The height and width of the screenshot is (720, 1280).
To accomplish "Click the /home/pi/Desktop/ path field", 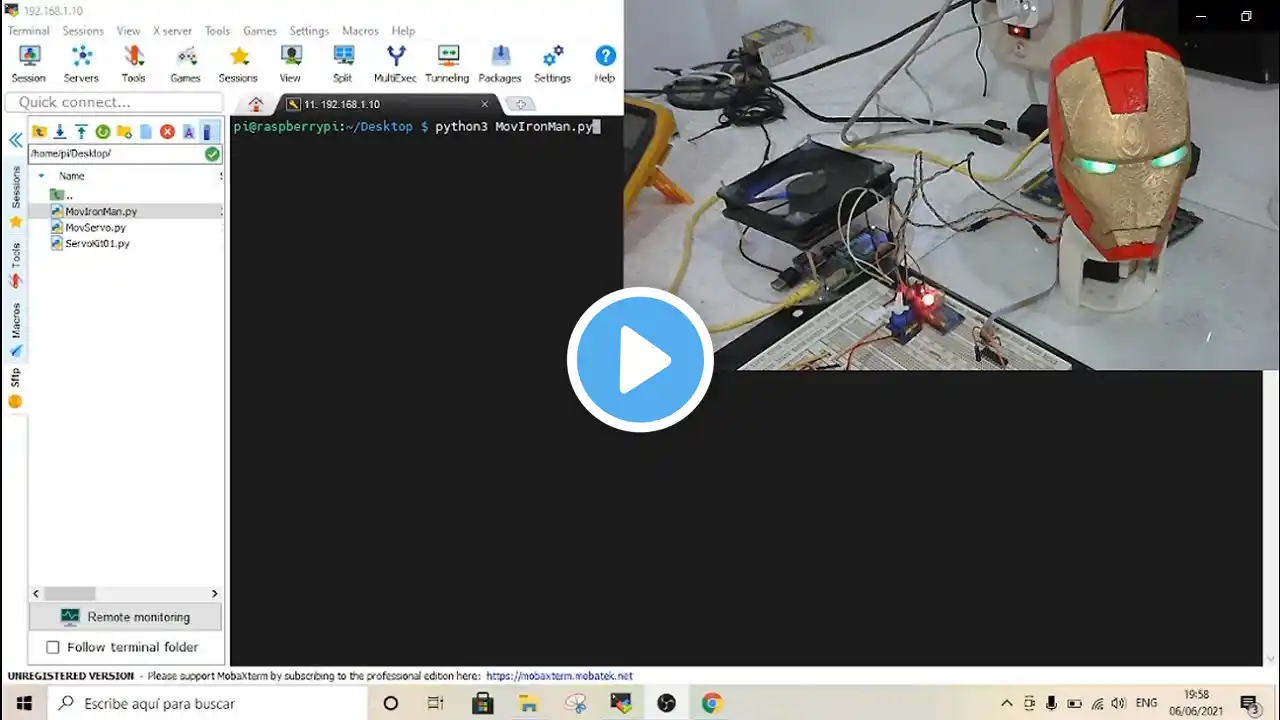I will (115, 154).
